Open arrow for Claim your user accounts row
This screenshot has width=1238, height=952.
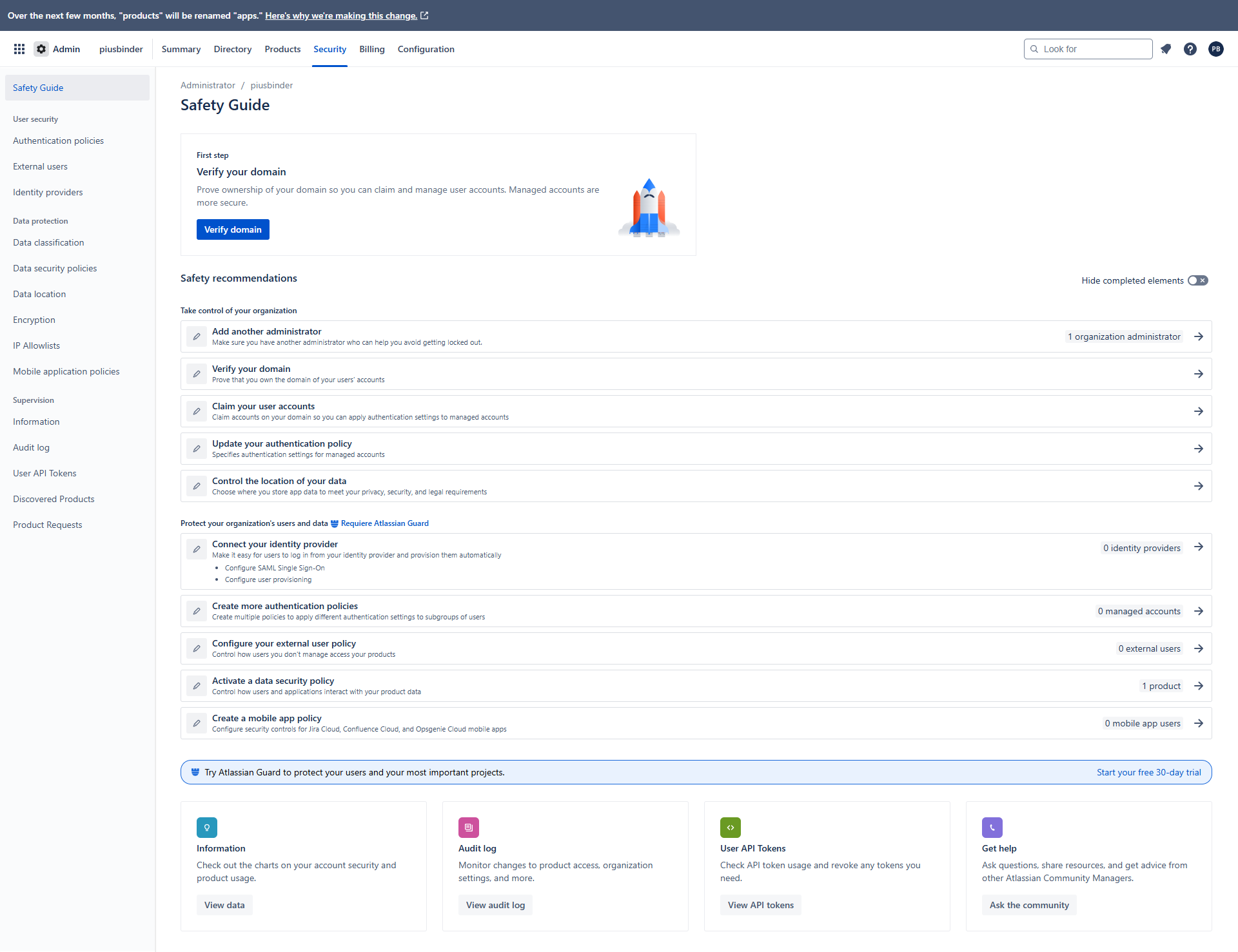[x=1199, y=411]
